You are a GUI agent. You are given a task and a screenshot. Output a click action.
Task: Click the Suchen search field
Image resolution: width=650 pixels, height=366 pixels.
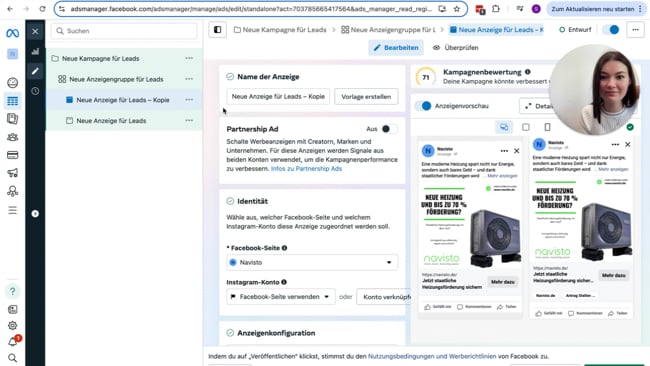tap(124, 31)
